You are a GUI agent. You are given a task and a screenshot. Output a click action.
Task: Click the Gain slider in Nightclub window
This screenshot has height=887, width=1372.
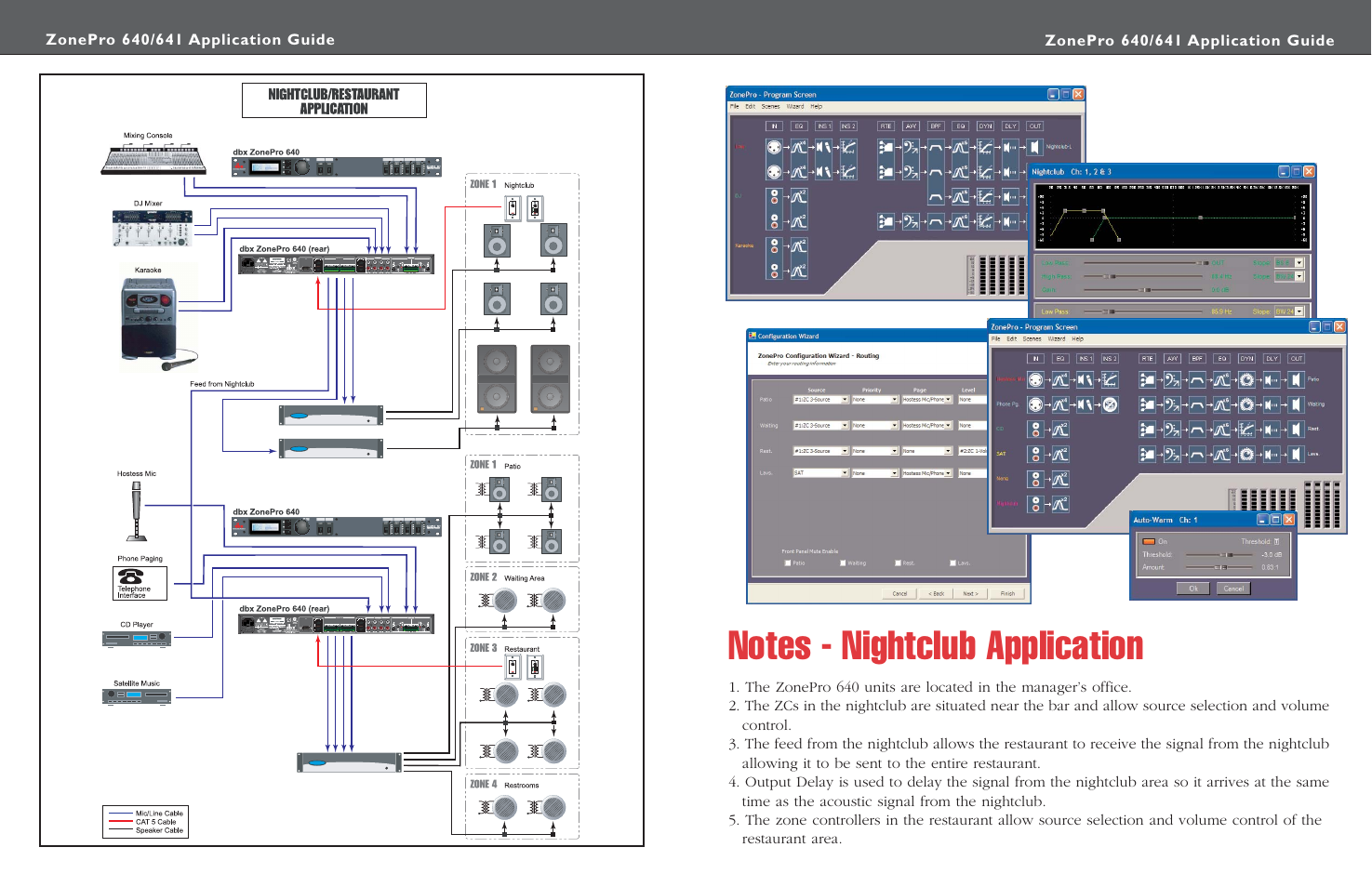(x=1143, y=290)
